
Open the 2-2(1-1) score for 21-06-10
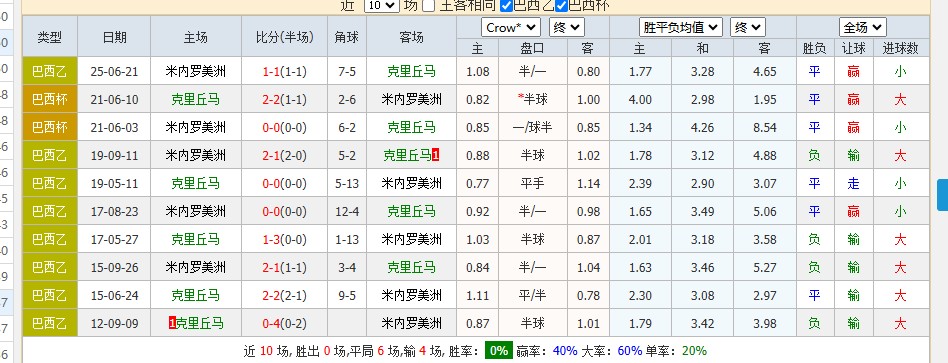pos(285,99)
